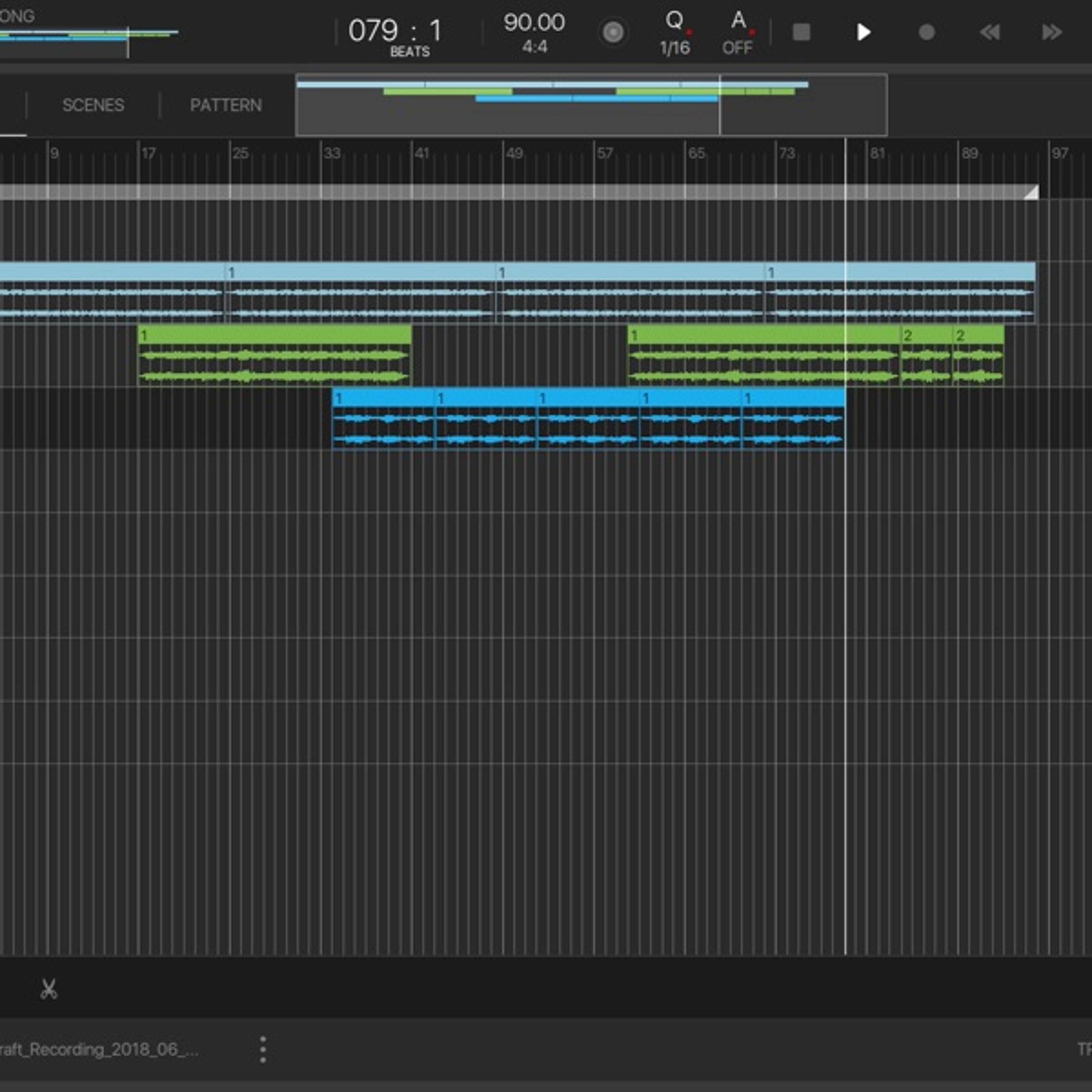1092x1092 pixels.
Task: Jump to bar 25 on the ruler
Action: pos(240,153)
